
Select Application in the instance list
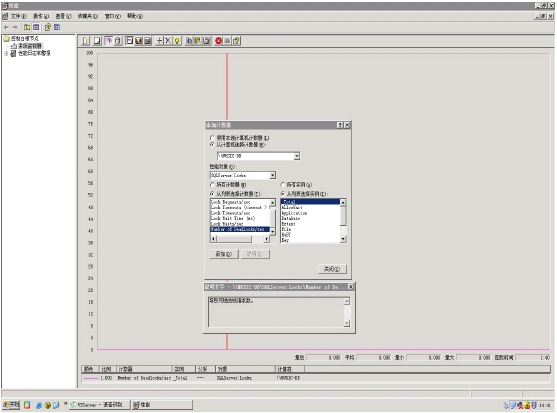tap(310, 213)
